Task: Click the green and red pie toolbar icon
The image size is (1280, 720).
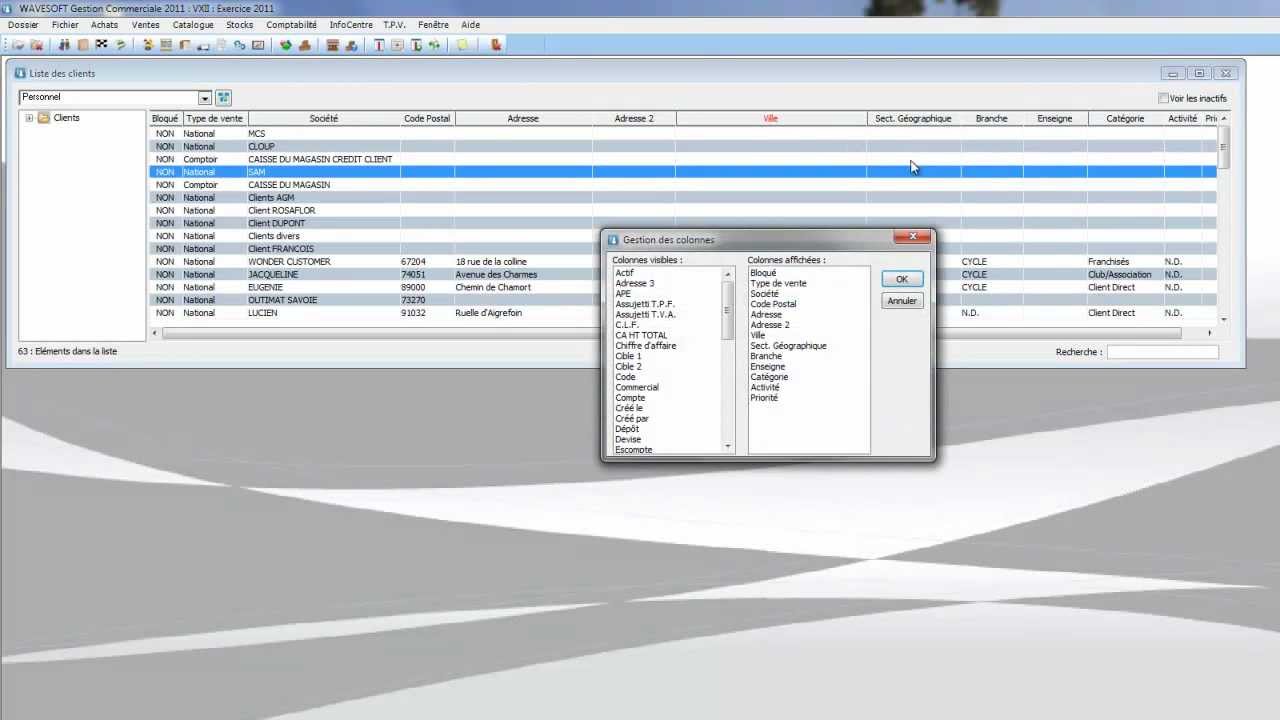Action: pyautogui.click(x=286, y=45)
